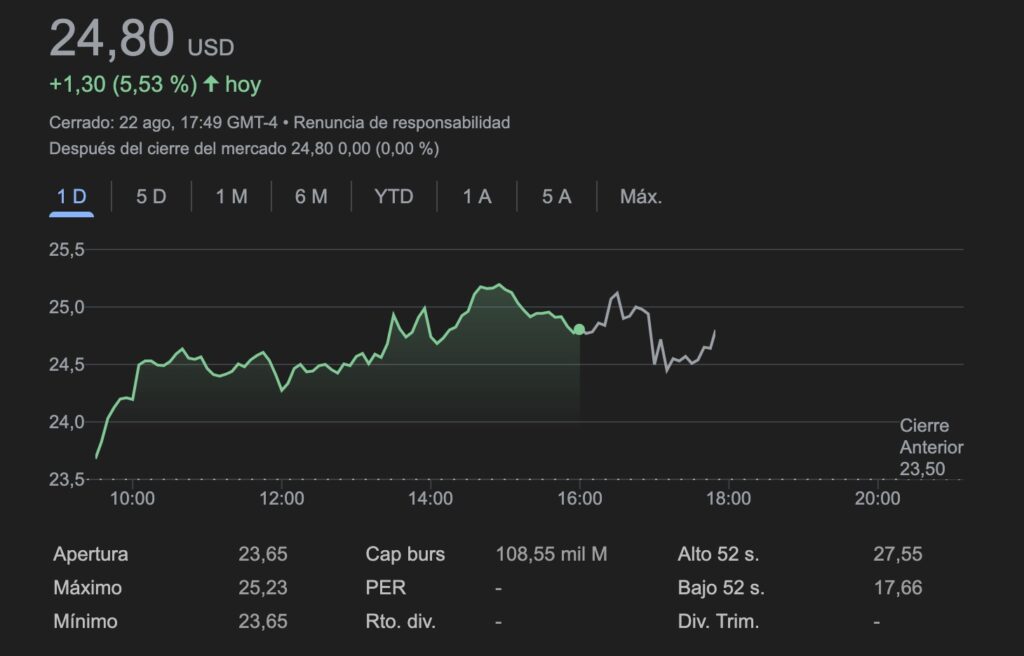The height and width of the screenshot is (656, 1024).
Task: Click the 20:00 time axis label
Action: (878, 499)
